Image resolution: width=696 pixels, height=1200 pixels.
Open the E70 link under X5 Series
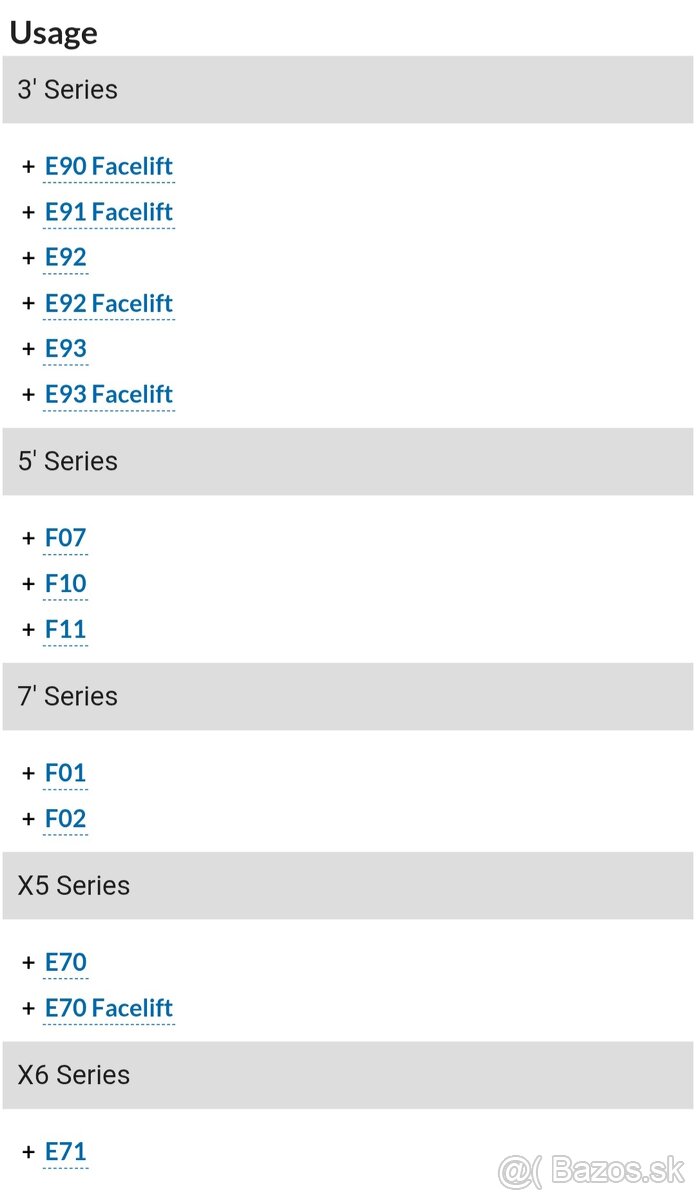click(66, 962)
